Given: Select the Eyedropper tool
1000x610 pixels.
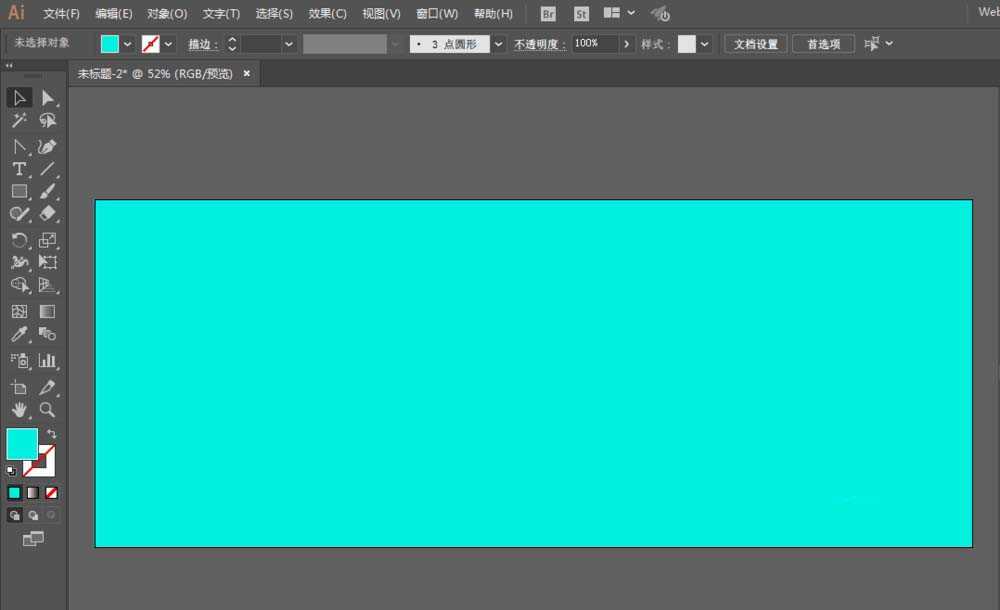Looking at the screenshot, I should point(19,335).
